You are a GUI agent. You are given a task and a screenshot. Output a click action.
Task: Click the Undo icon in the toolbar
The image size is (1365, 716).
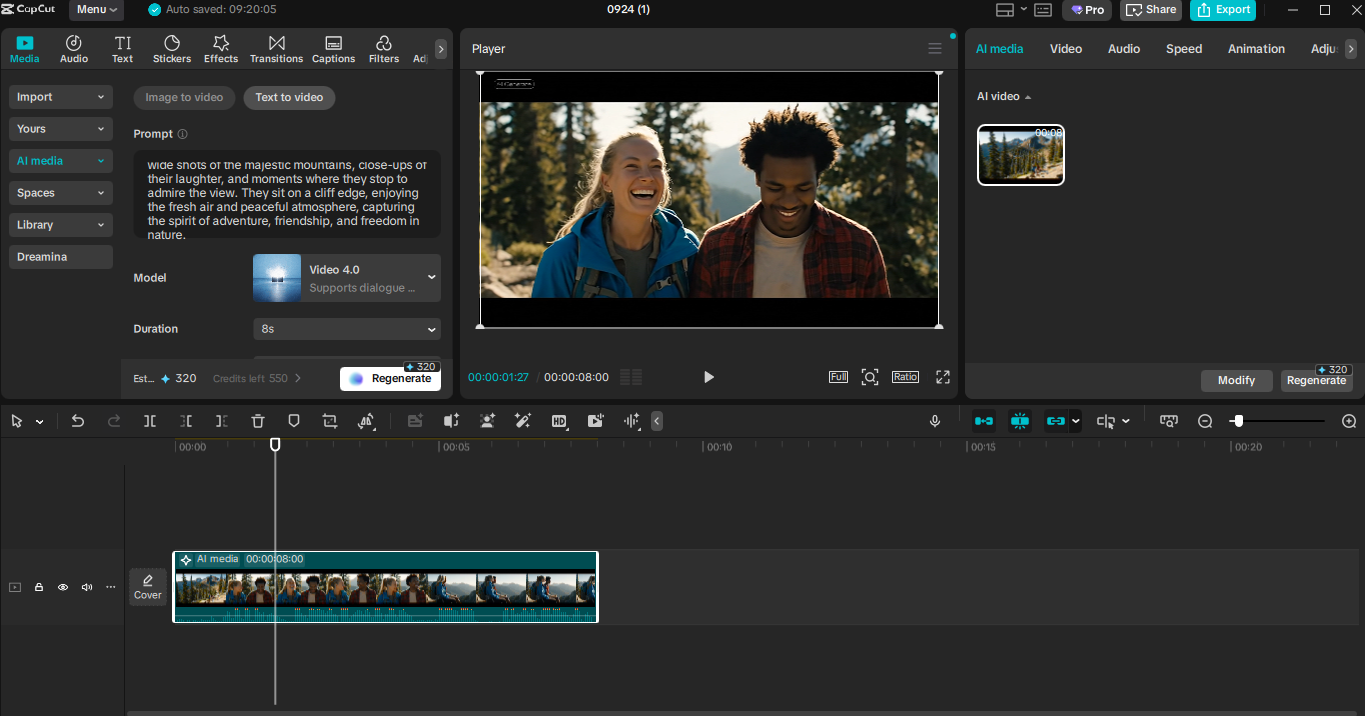pyautogui.click(x=78, y=421)
